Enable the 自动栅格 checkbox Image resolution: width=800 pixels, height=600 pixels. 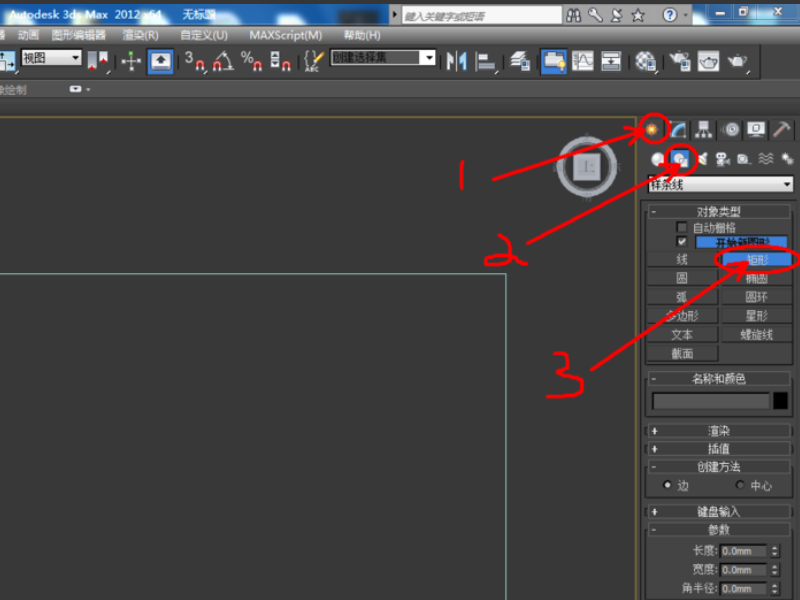tap(682, 227)
